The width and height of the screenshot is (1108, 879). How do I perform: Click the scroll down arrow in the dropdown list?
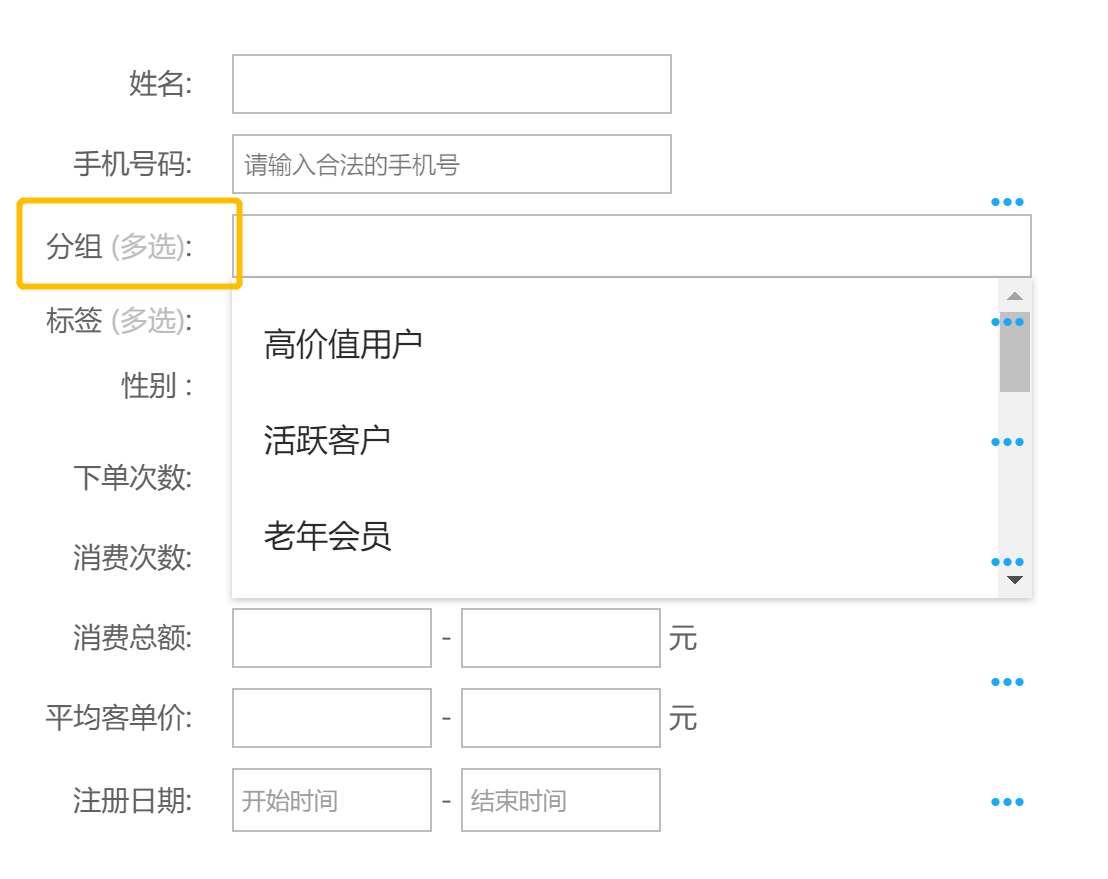(x=1015, y=580)
